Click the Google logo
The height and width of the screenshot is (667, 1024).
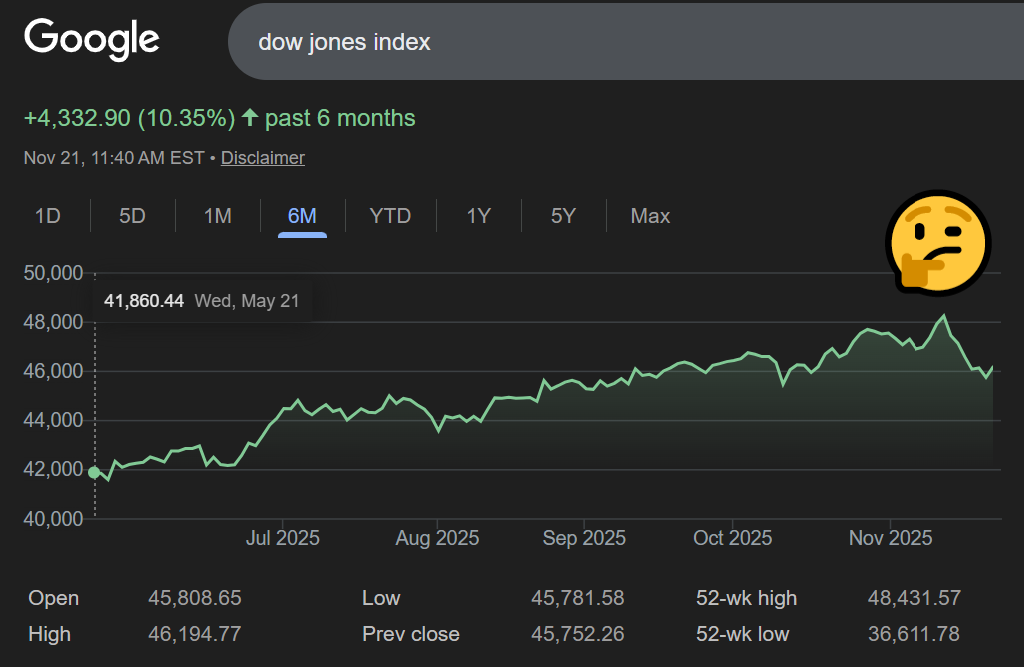point(91,39)
